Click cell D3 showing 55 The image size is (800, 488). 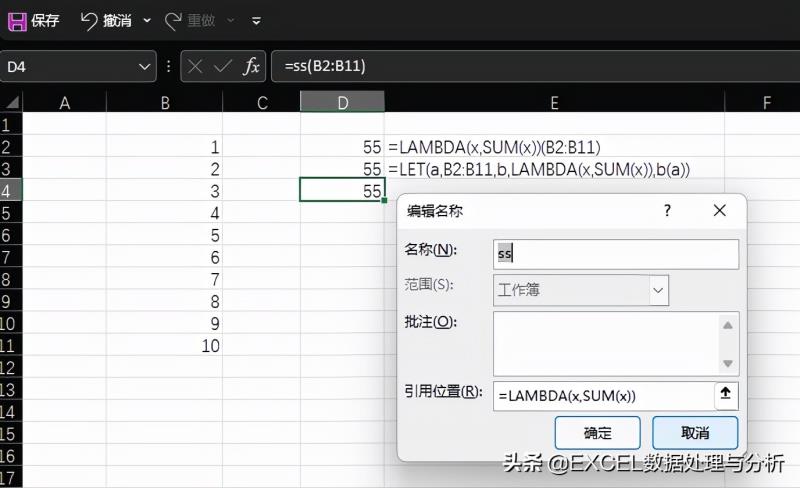(342, 169)
